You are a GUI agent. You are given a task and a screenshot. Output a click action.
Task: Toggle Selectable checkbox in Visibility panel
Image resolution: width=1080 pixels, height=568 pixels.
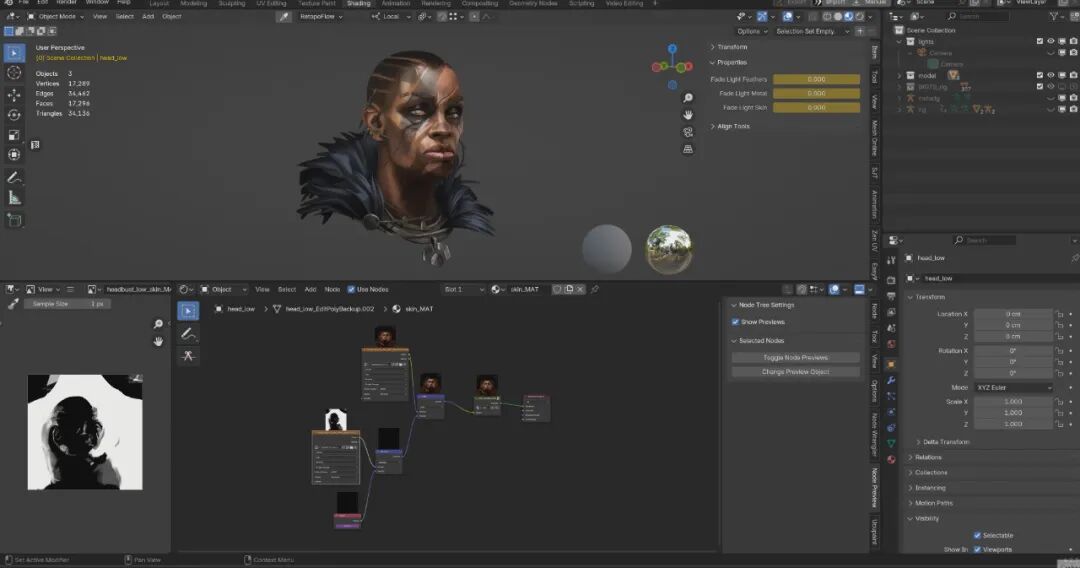977,535
